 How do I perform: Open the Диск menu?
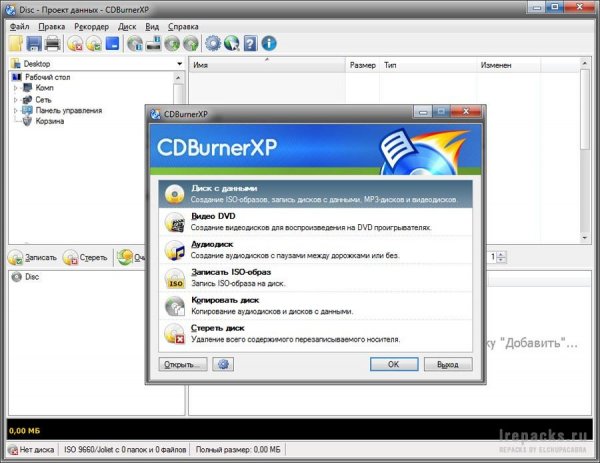(127, 26)
